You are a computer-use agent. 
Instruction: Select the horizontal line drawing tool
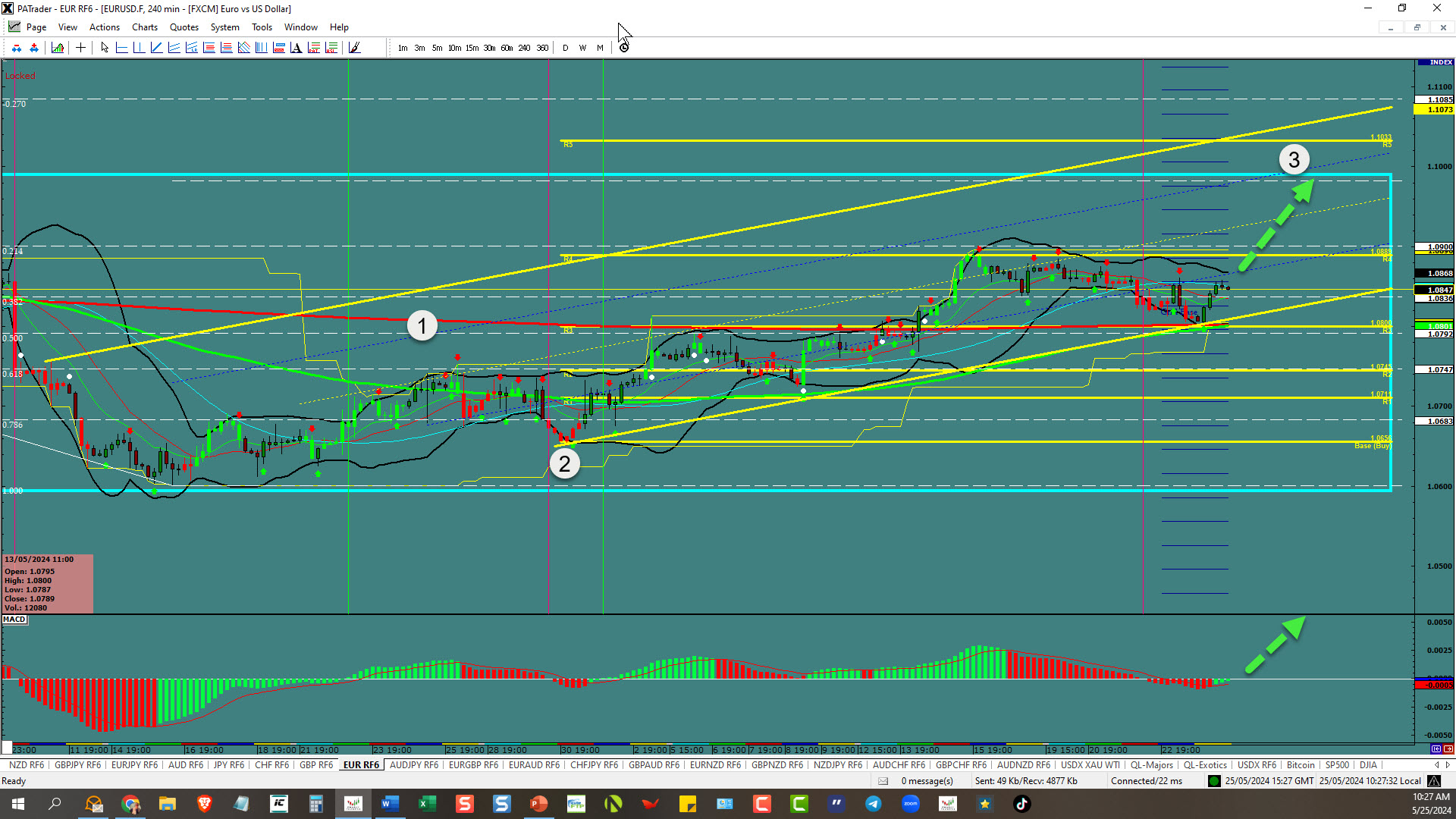121,48
